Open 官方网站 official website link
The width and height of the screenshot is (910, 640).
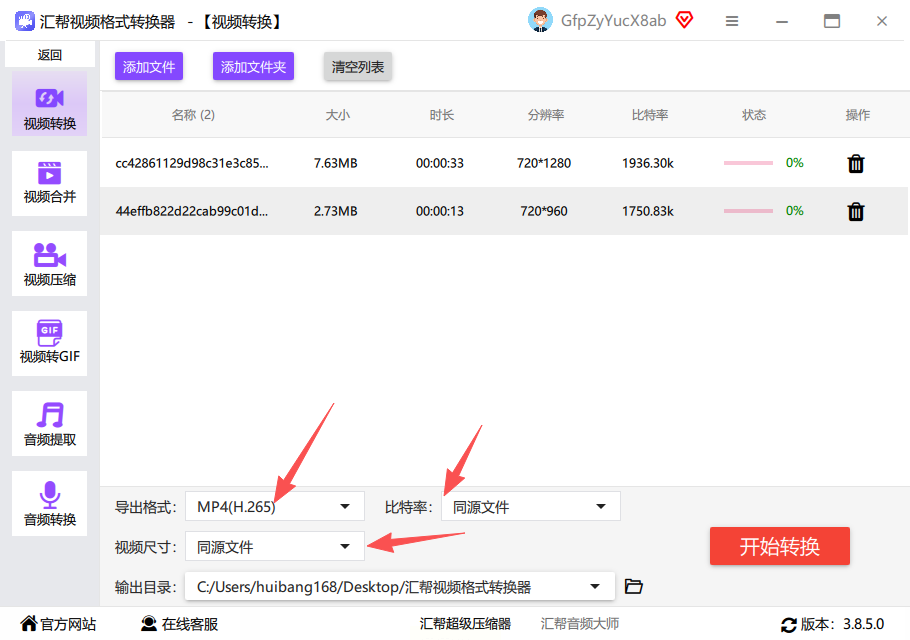click(59, 624)
